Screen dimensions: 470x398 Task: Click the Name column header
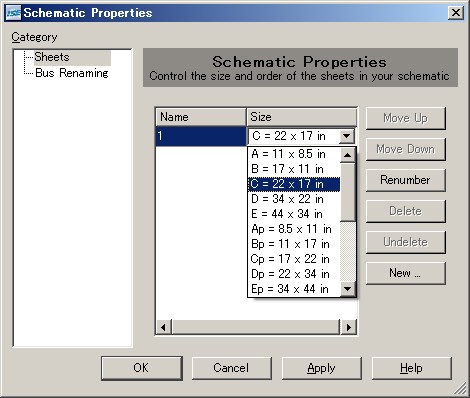coord(201,117)
